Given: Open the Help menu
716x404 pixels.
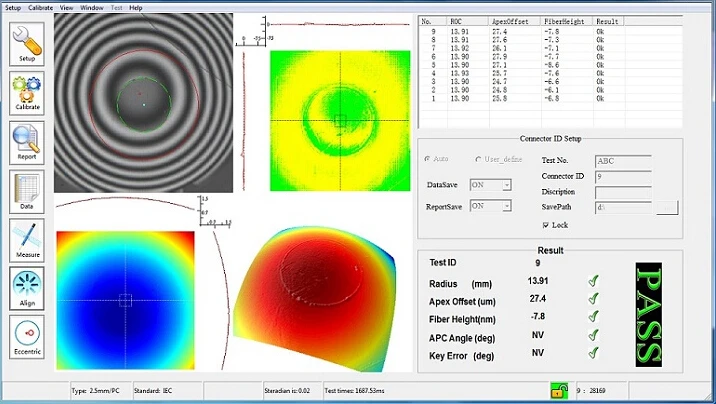Looking at the screenshot, I should click(136, 7).
